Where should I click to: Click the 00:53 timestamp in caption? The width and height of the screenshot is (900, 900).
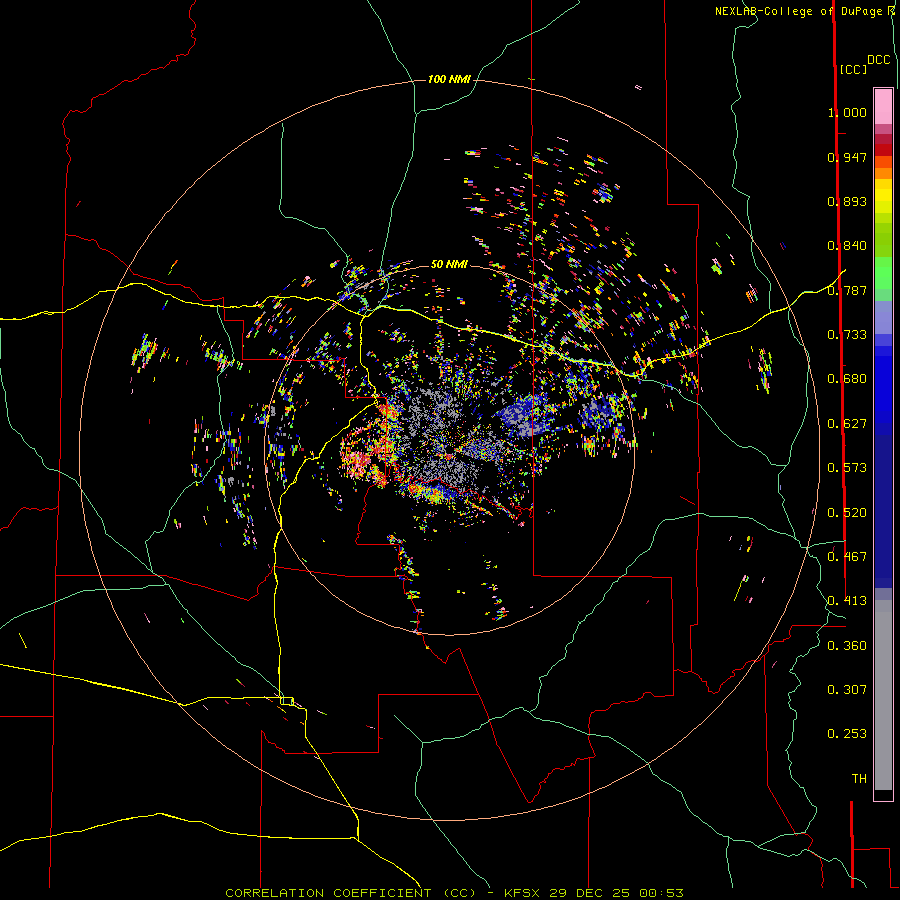[661, 893]
